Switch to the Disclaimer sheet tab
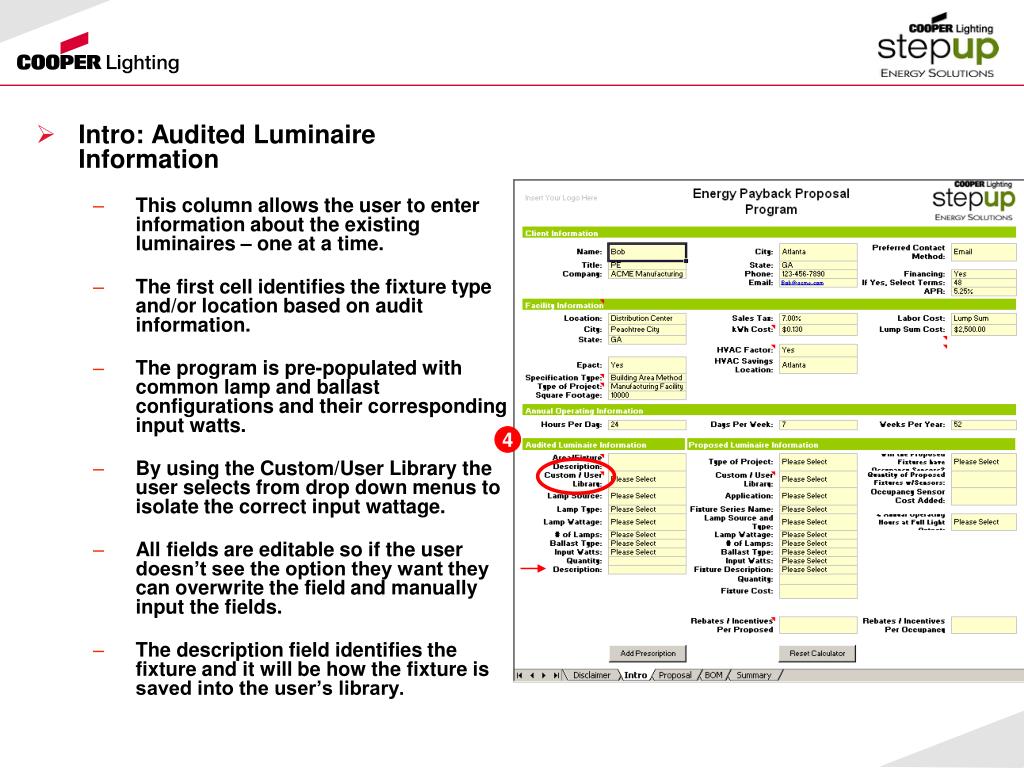The width and height of the screenshot is (1024, 768). coord(591,675)
